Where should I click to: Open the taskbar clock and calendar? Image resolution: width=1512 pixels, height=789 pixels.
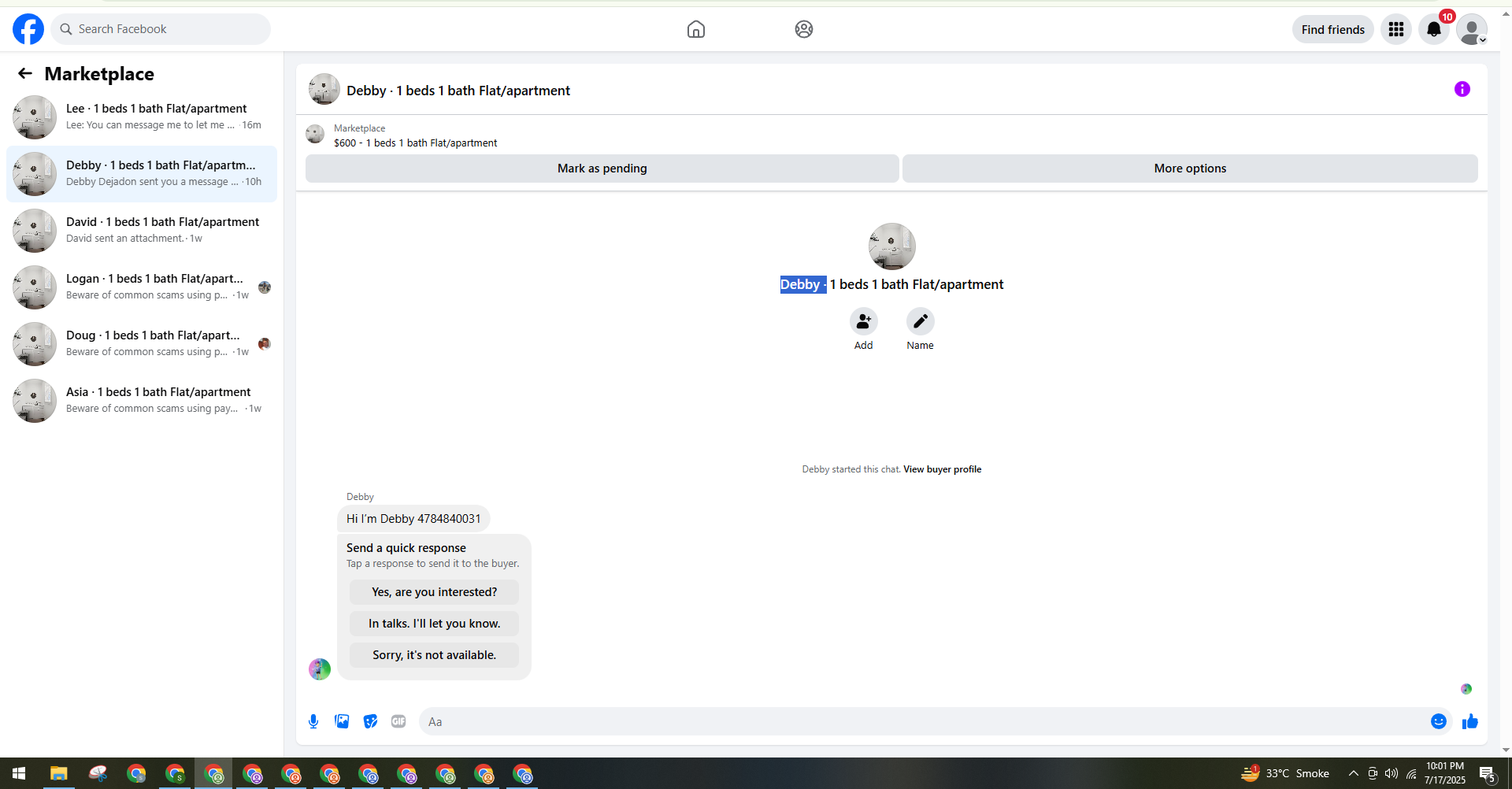tap(1444, 773)
